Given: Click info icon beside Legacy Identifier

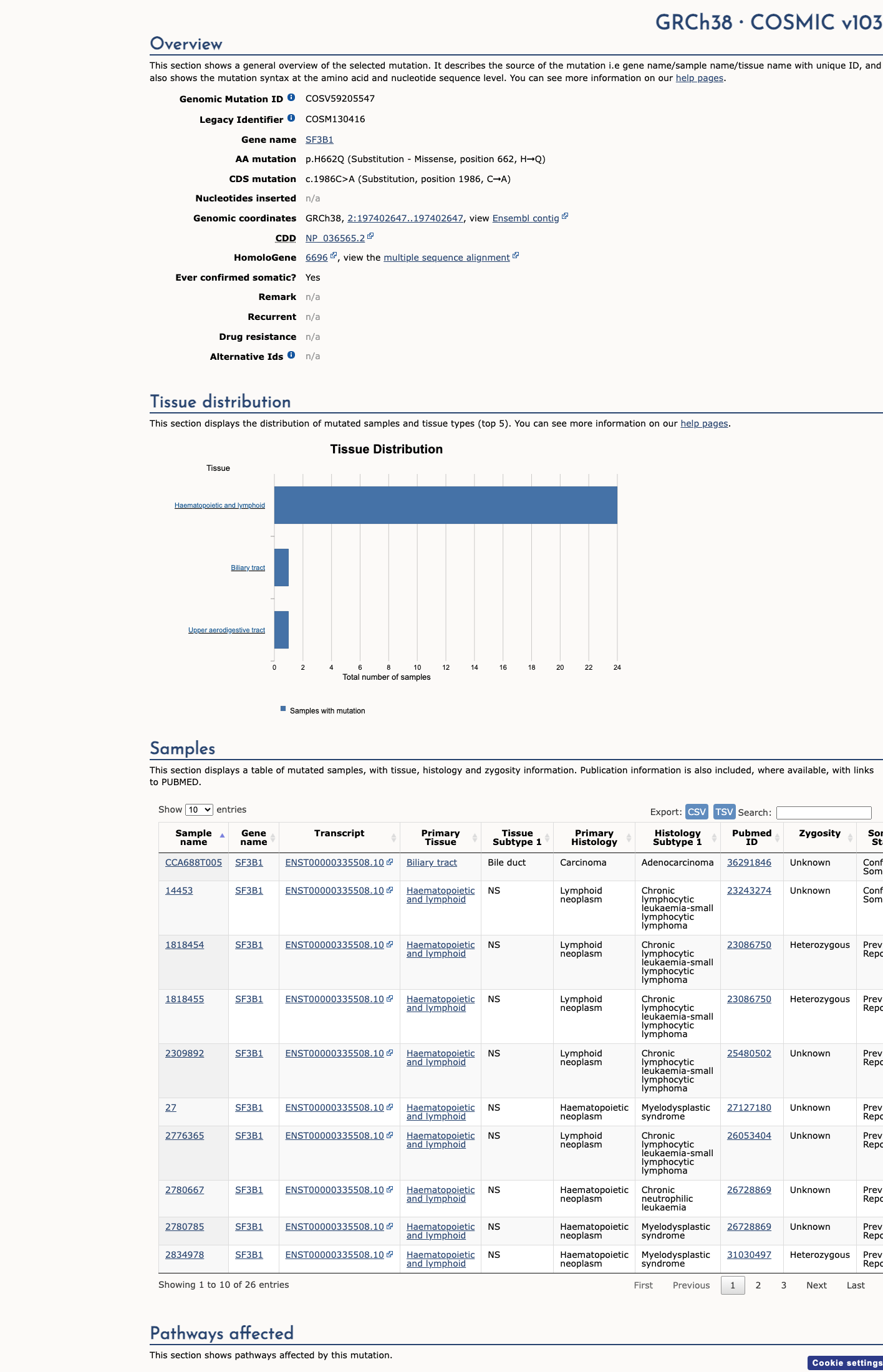Looking at the screenshot, I should click(291, 118).
